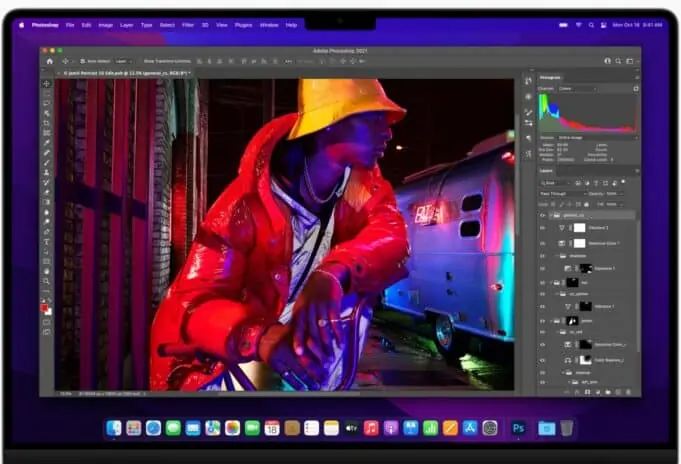
Task: Open the Window menu
Action: click(269, 25)
